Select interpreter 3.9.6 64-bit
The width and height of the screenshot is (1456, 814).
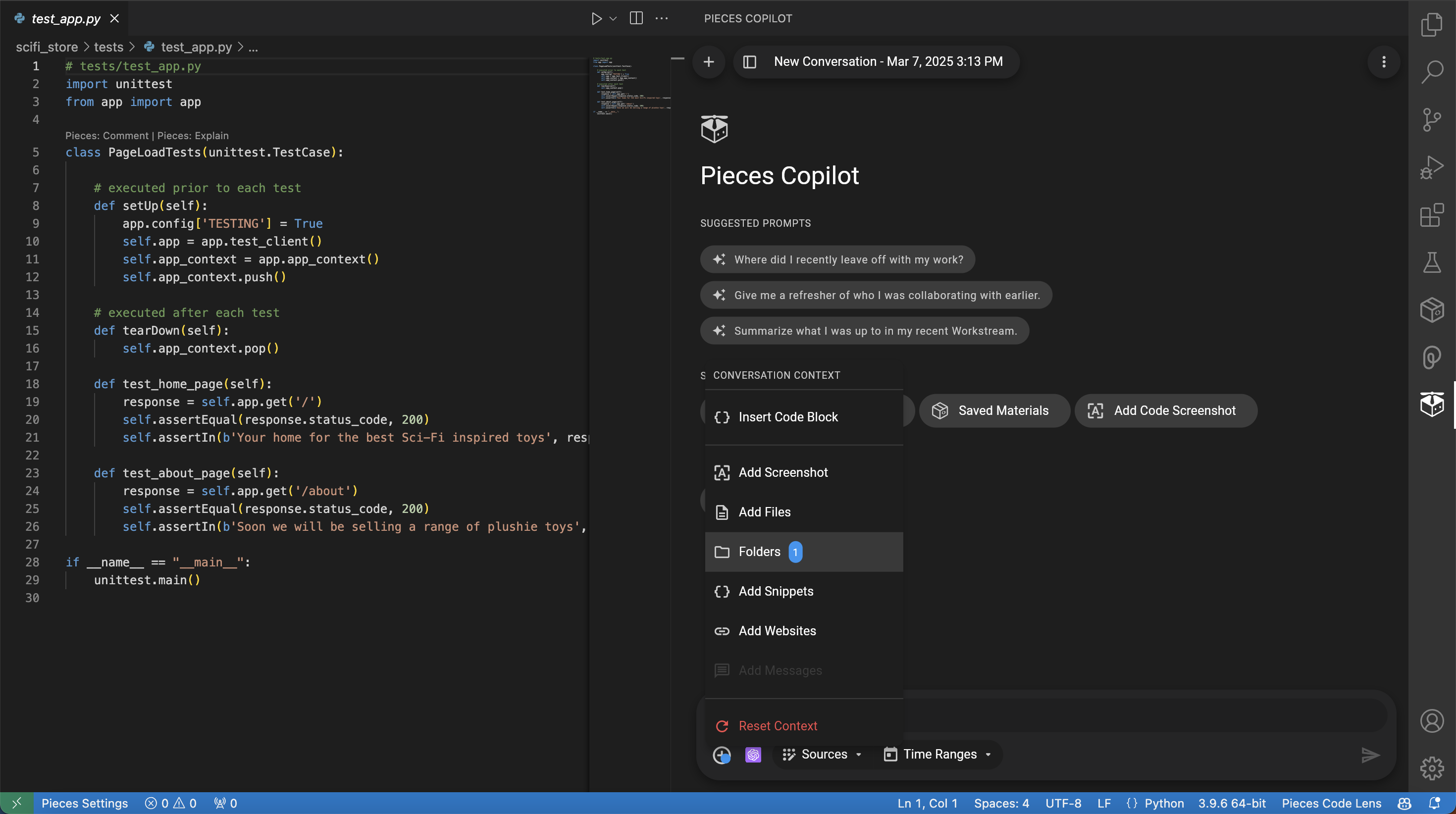(1232, 803)
